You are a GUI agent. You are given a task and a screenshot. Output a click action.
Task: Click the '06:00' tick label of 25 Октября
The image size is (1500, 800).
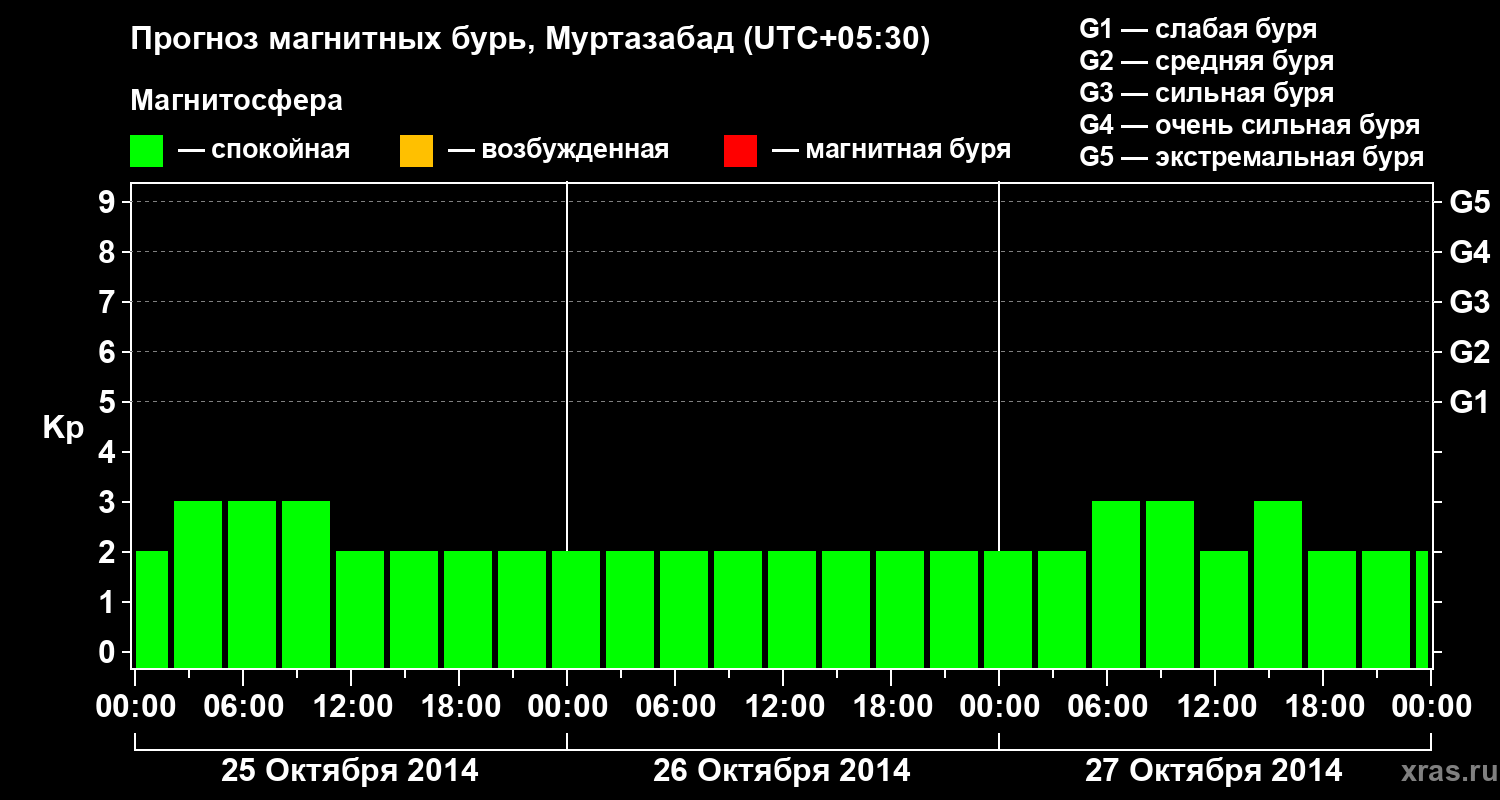[242, 706]
